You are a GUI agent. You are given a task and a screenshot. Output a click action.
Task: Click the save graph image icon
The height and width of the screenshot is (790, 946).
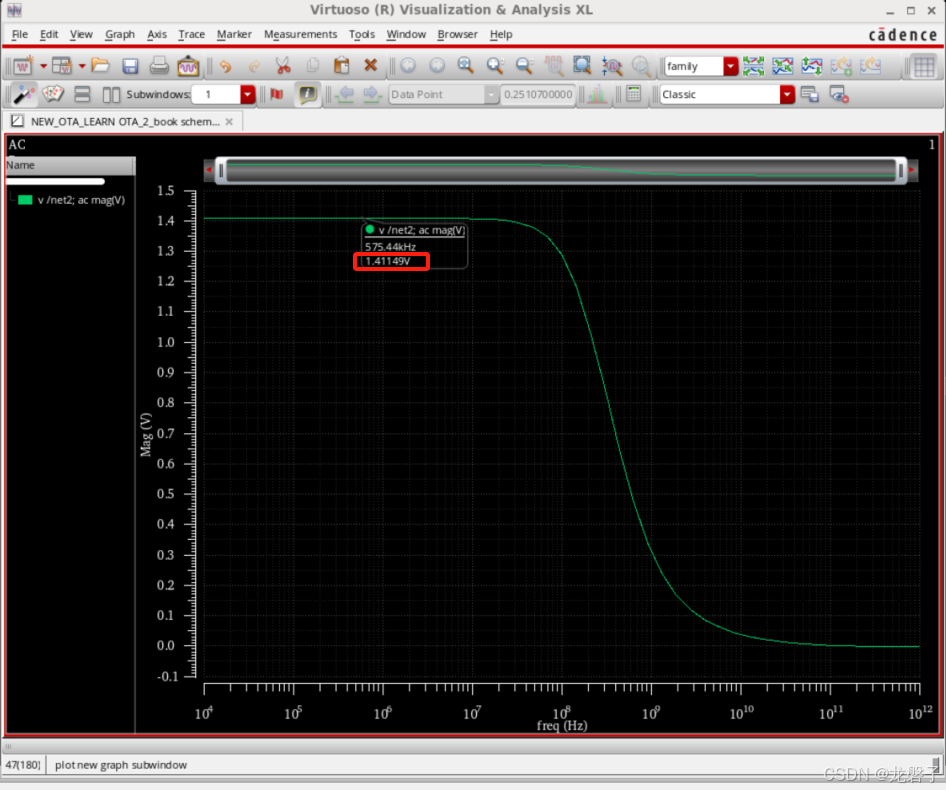188,66
